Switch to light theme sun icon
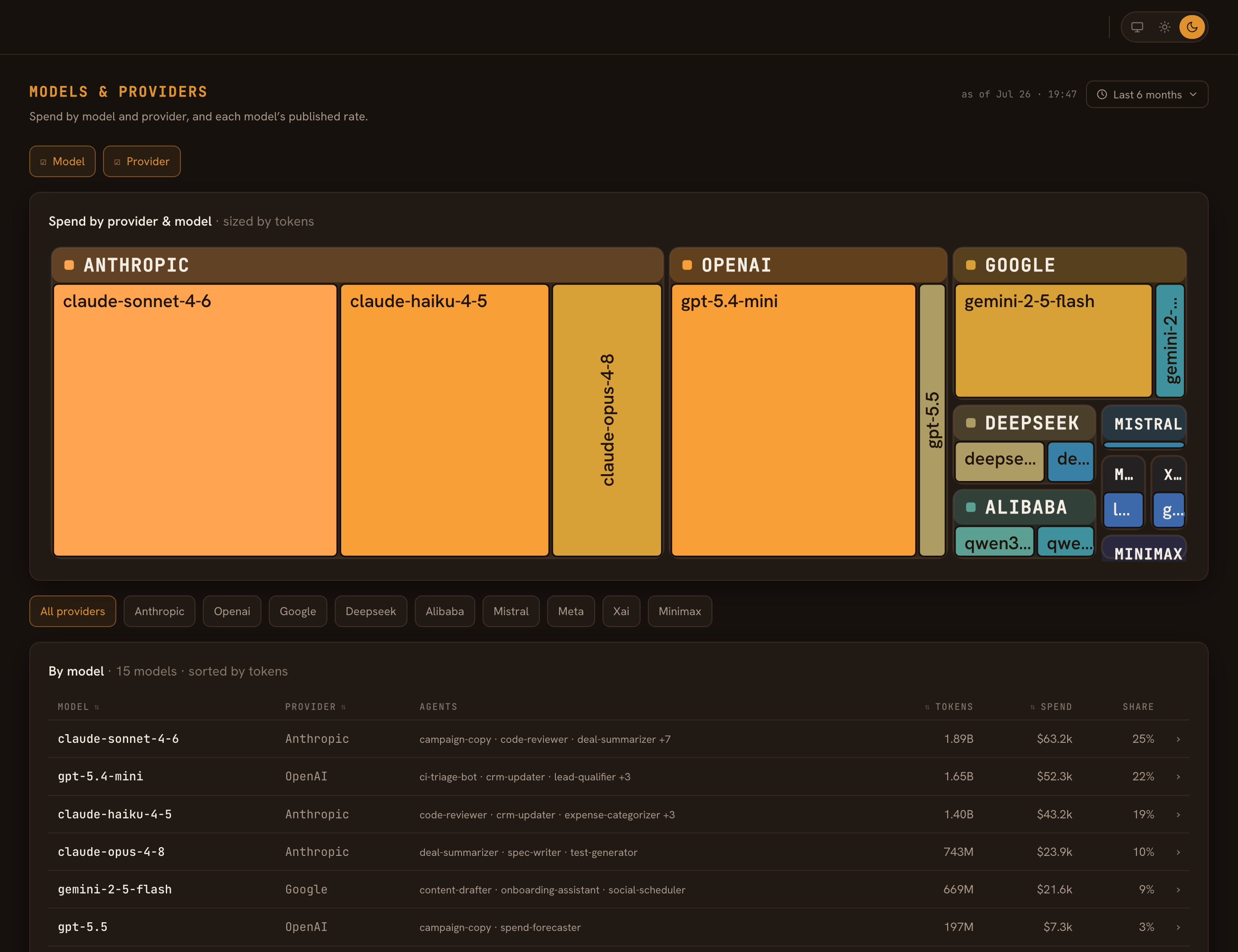 coord(1164,27)
